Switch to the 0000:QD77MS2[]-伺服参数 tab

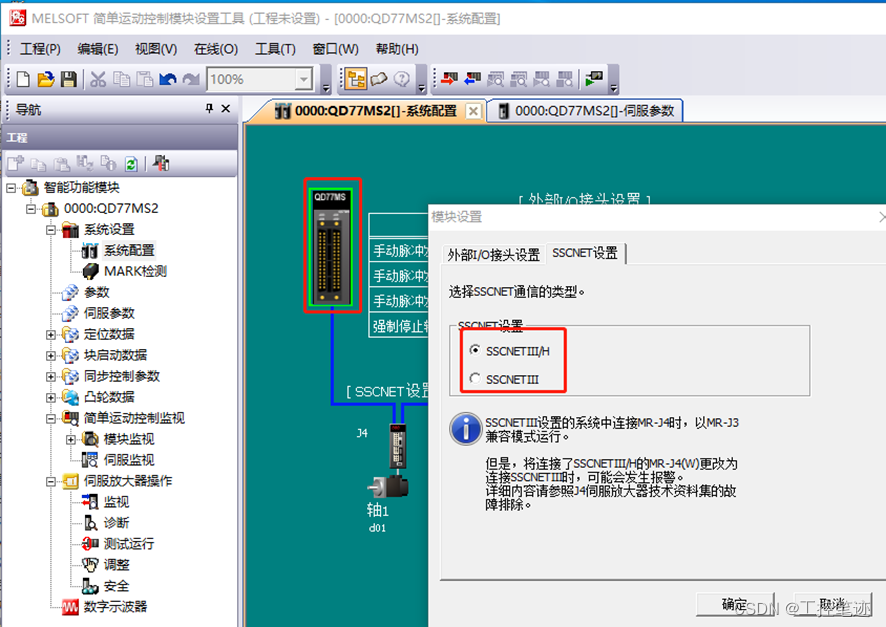587,111
